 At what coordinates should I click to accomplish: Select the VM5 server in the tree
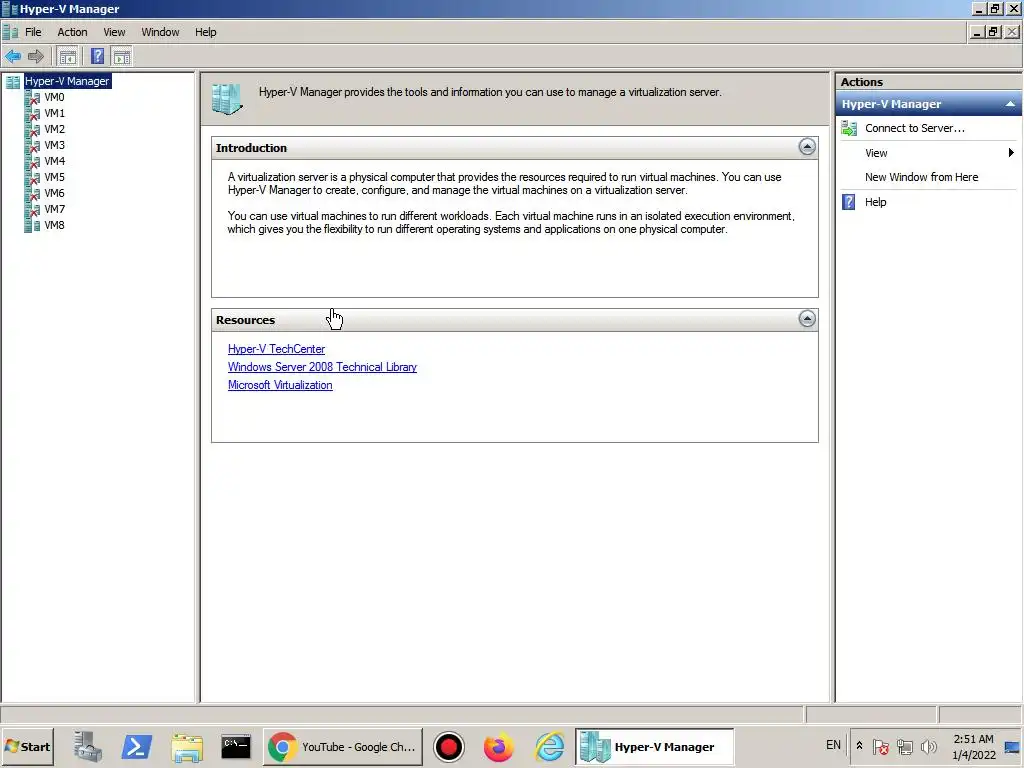[x=54, y=177]
